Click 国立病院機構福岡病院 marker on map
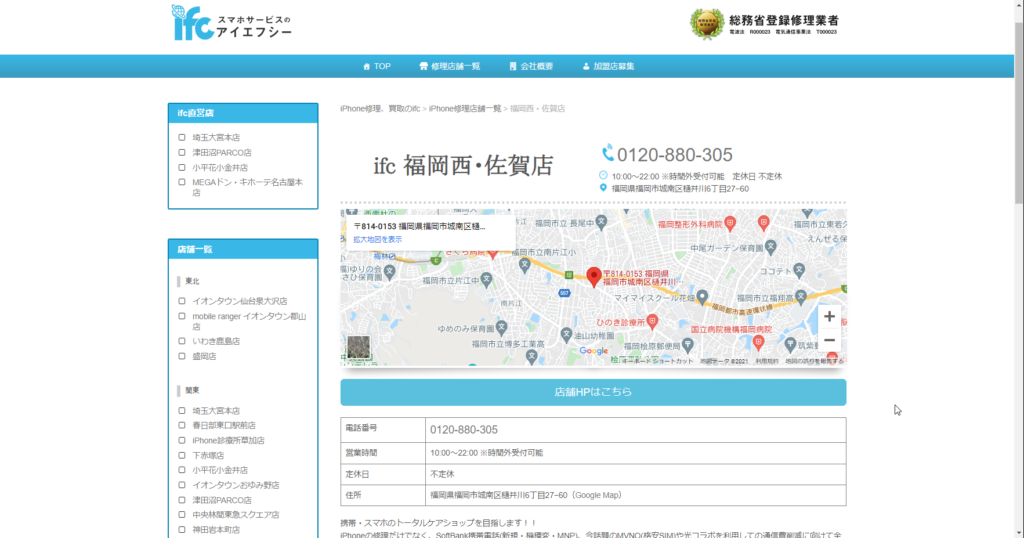This screenshot has height=538, width=1024. click(x=758, y=341)
